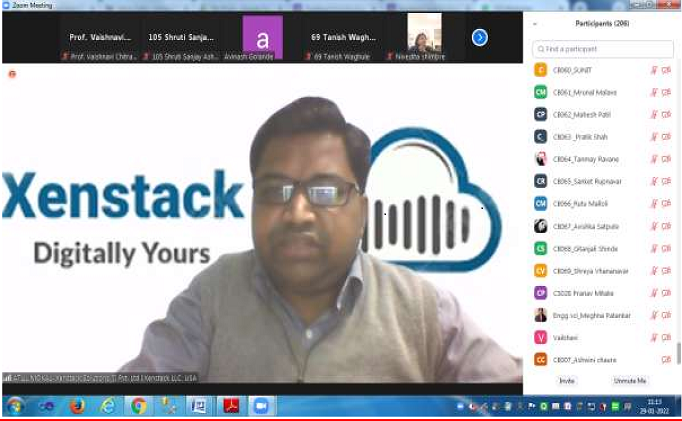Click CB067_Avishka muted microphone icon

pos(654,226)
